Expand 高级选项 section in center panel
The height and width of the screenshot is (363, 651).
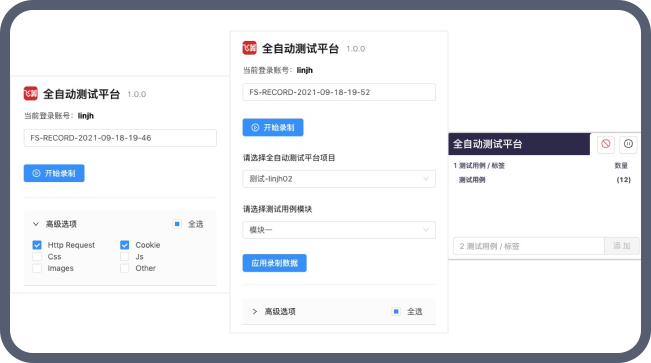pos(255,311)
